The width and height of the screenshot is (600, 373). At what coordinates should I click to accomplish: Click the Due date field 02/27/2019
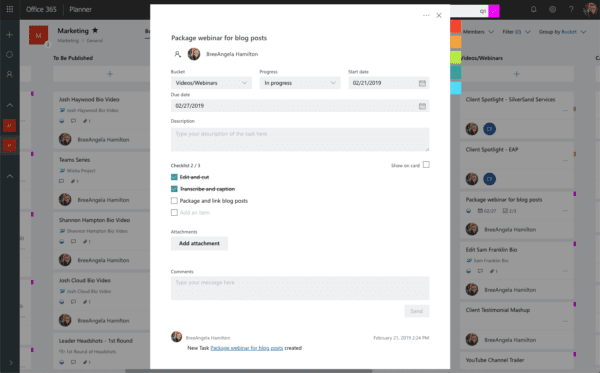coord(300,106)
